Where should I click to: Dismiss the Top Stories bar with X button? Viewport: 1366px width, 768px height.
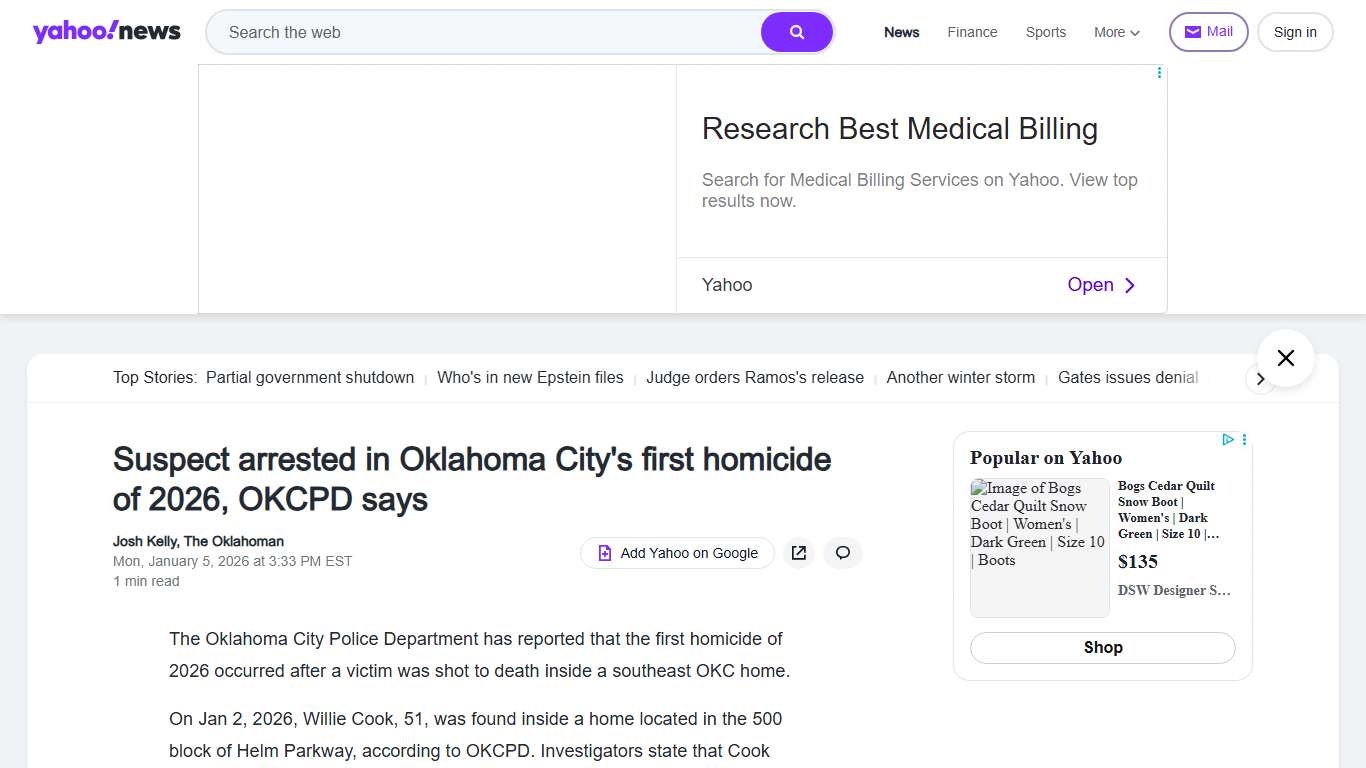click(1285, 357)
